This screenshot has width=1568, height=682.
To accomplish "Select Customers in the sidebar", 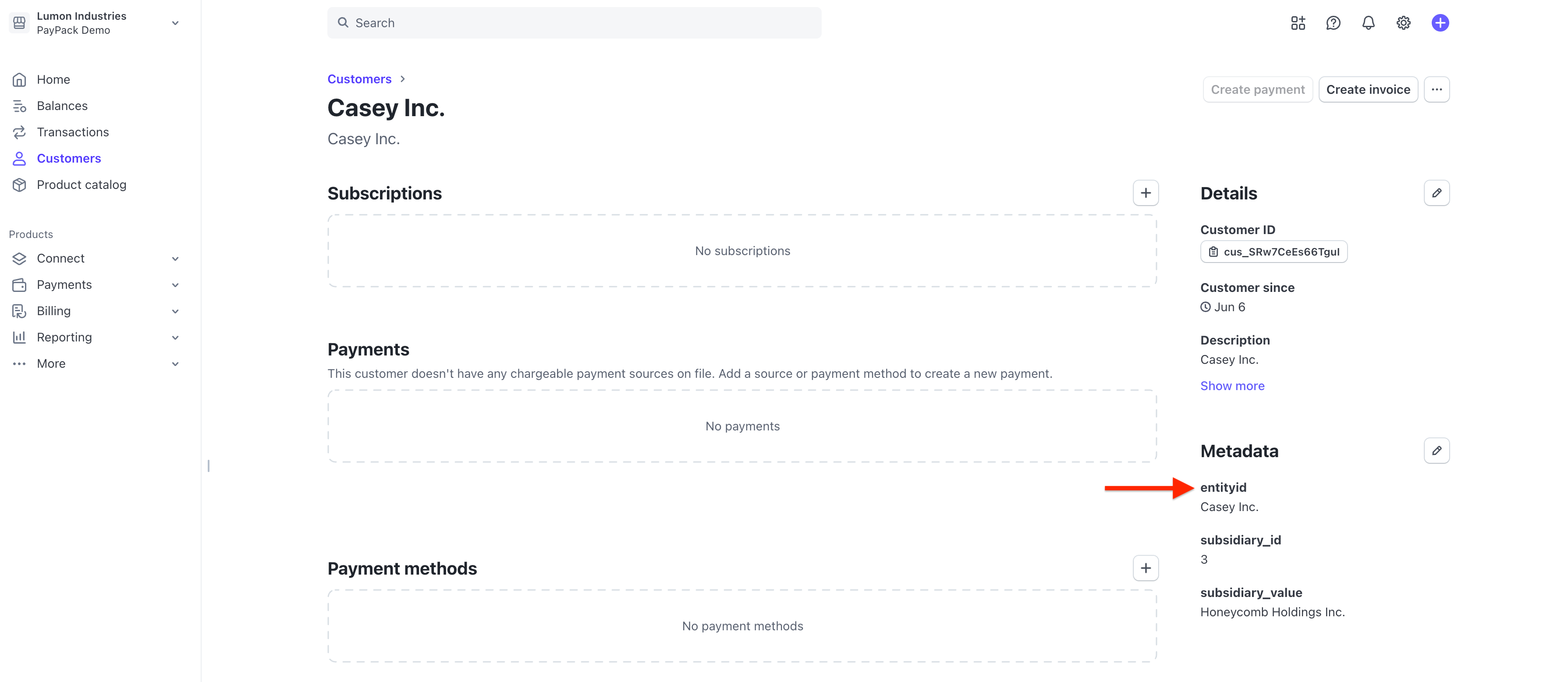I will [x=69, y=158].
